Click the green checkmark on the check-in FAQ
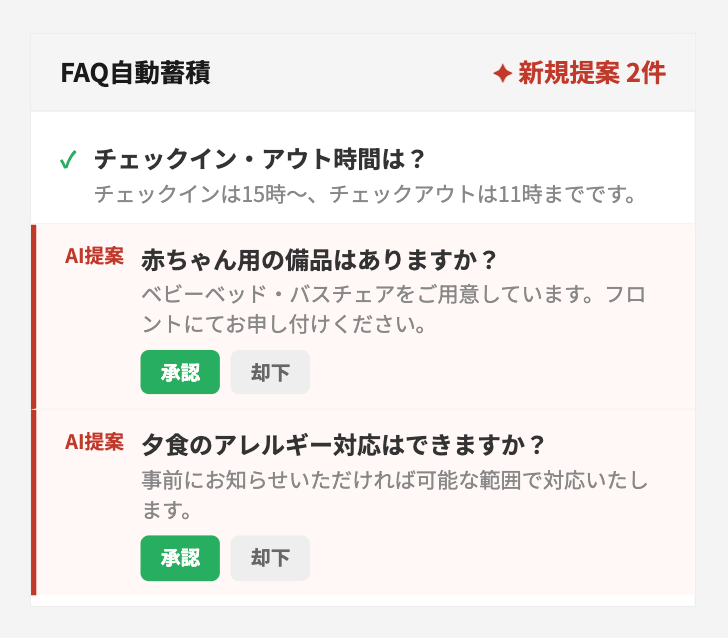The height and width of the screenshot is (638, 728). 68,160
